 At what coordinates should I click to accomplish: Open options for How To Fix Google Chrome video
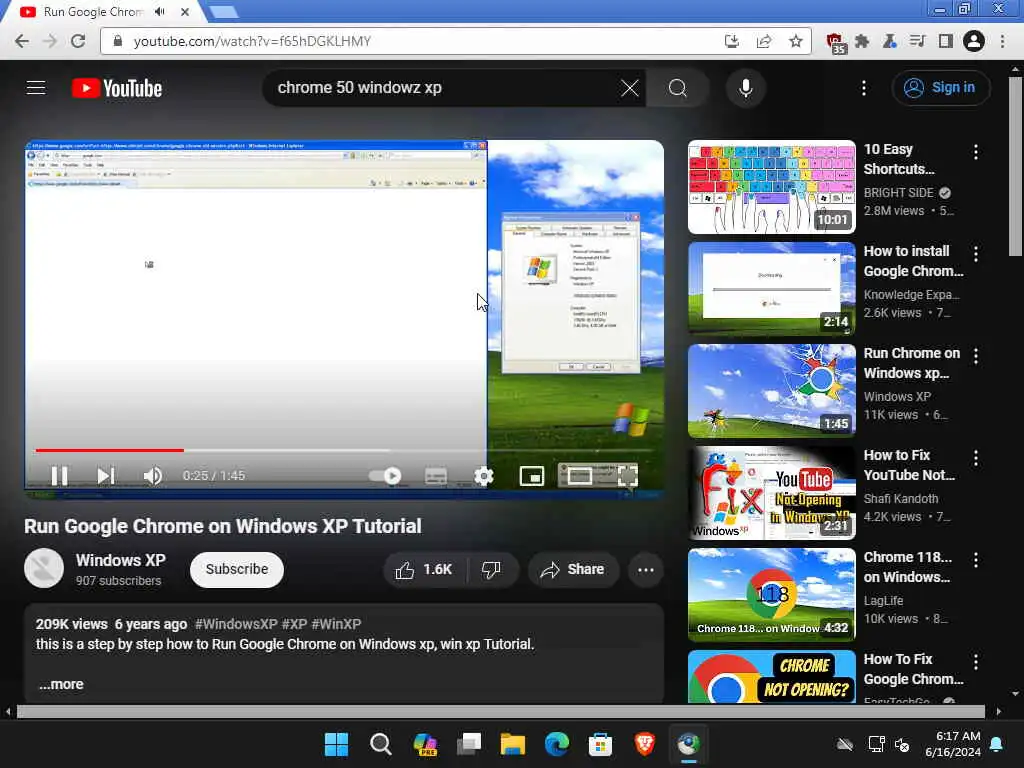[x=976, y=662]
